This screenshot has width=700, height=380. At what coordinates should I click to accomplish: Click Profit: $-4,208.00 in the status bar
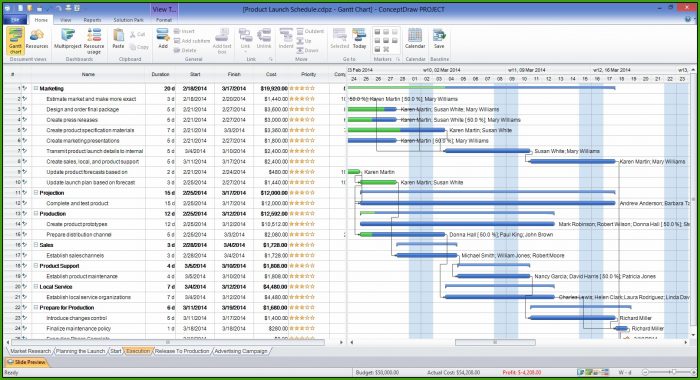coord(521,372)
